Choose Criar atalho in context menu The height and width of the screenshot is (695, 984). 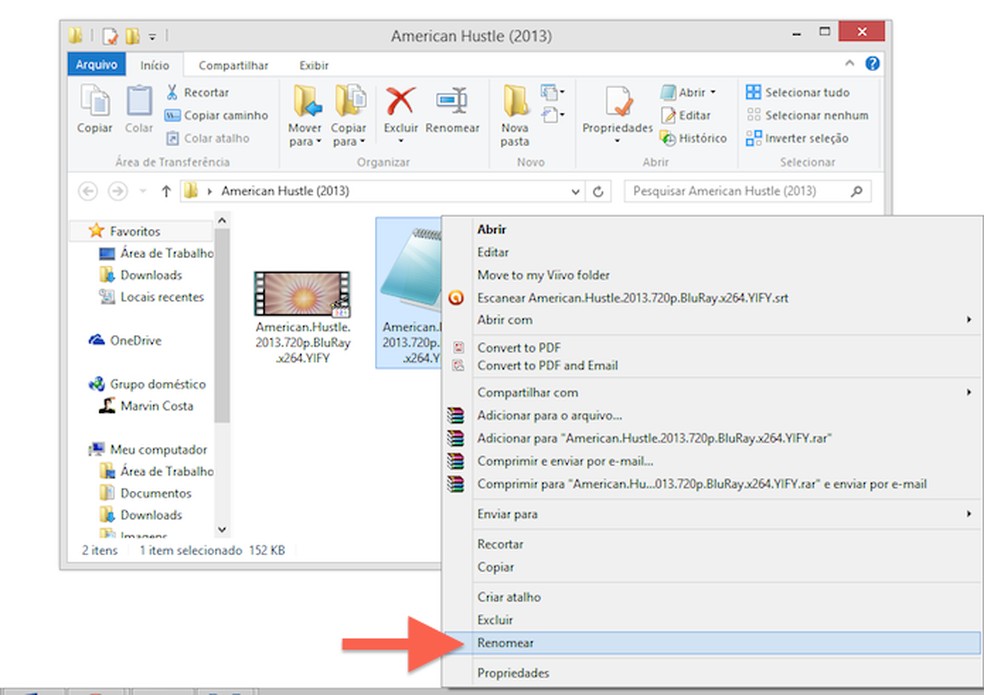tap(712, 597)
